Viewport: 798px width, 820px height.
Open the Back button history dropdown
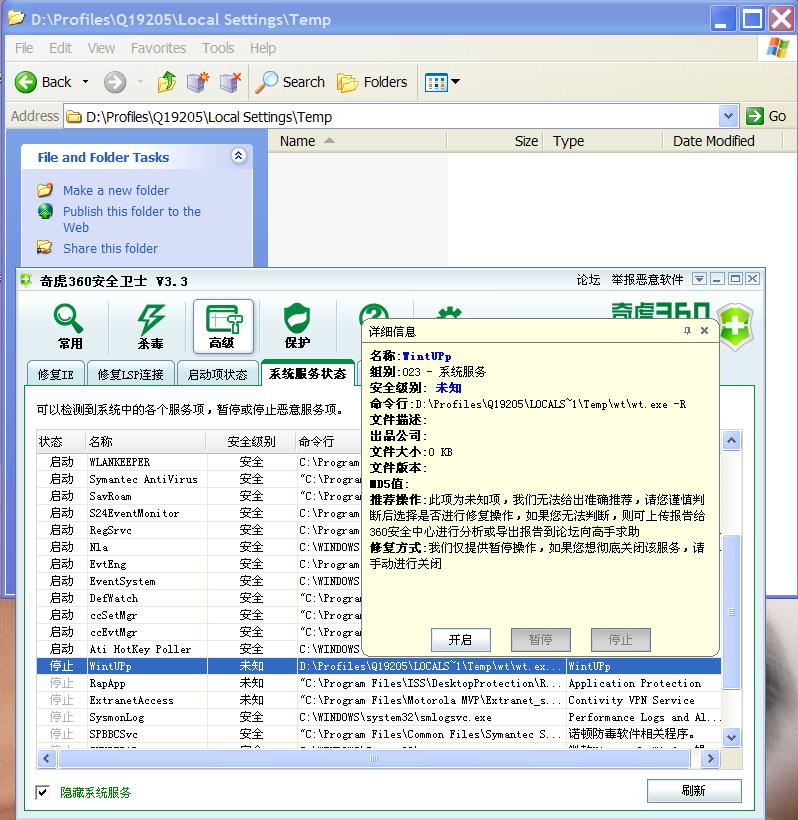pyautogui.click(x=85, y=82)
